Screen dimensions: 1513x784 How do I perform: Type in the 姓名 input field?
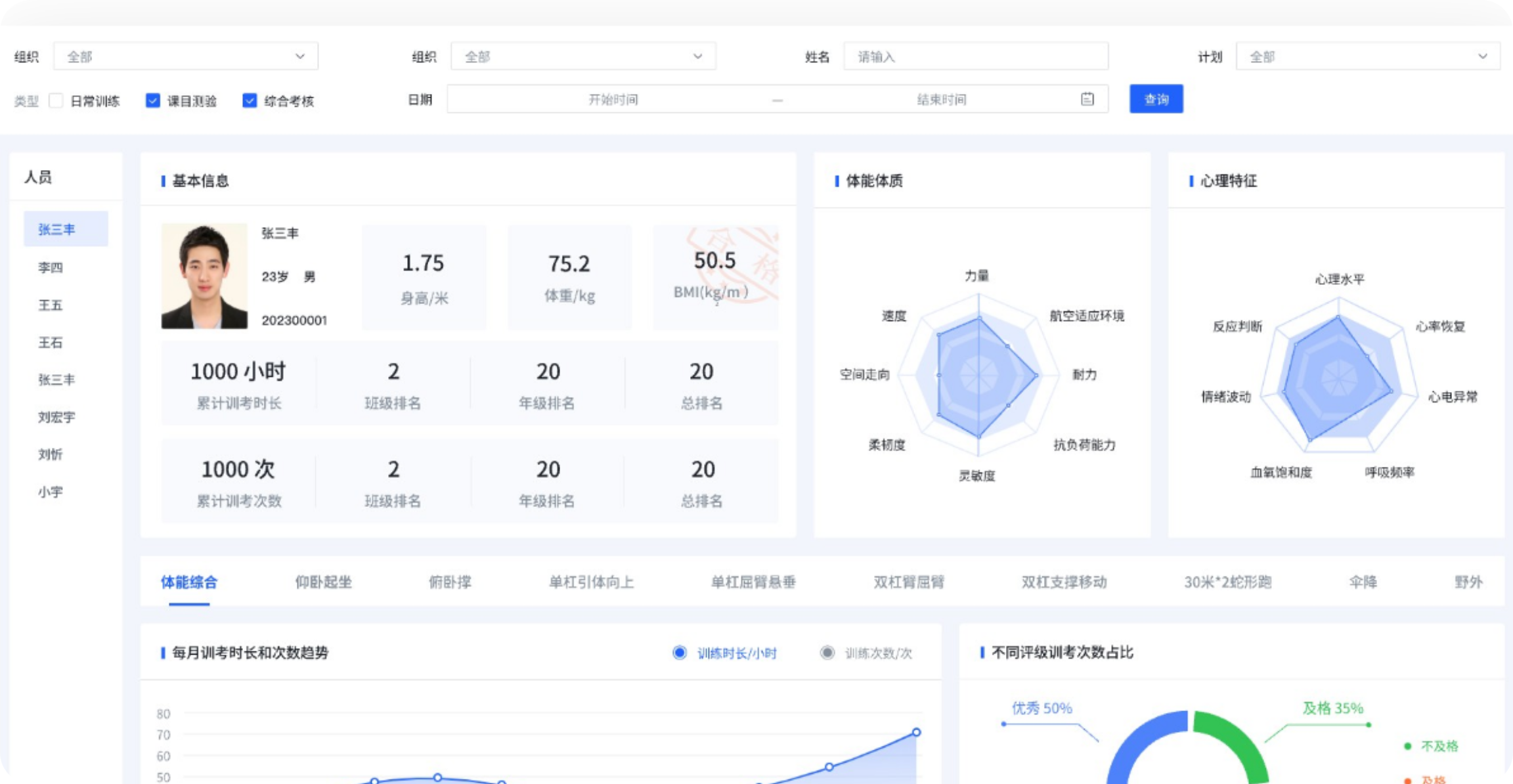click(x=975, y=56)
